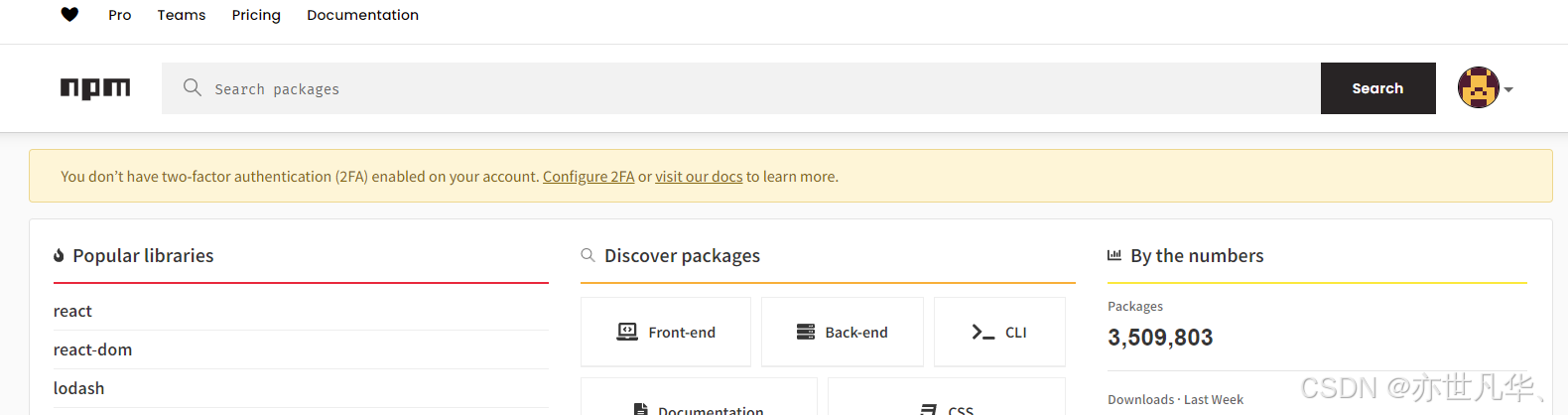
Task: Click the Discover packages magnifier icon
Action: pos(588,255)
